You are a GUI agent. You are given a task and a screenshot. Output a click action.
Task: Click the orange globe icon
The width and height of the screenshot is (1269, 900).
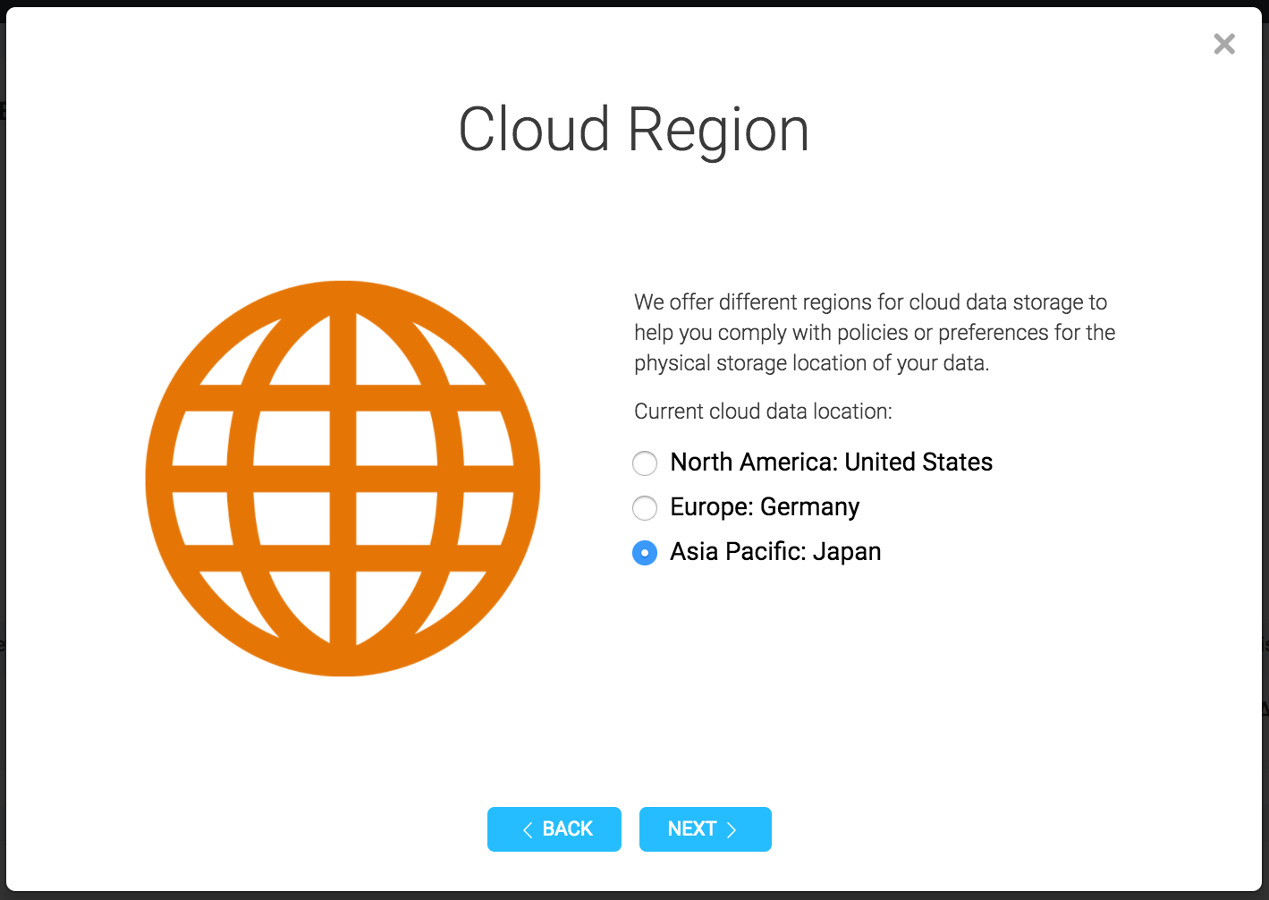[342, 478]
